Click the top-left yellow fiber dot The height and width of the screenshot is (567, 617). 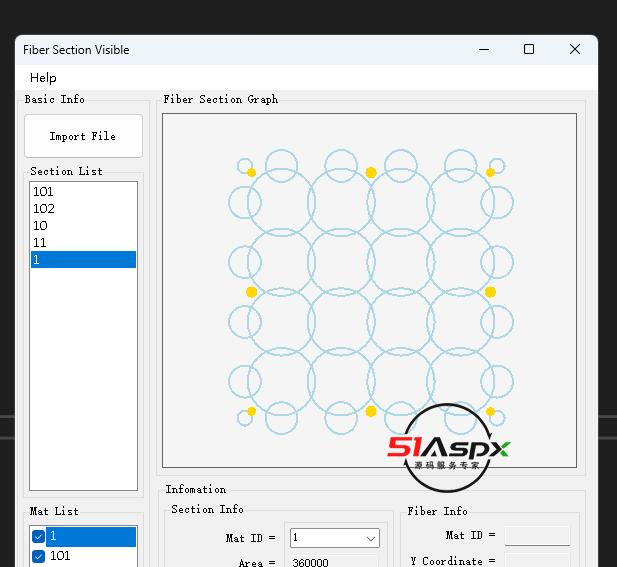click(x=251, y=172)
